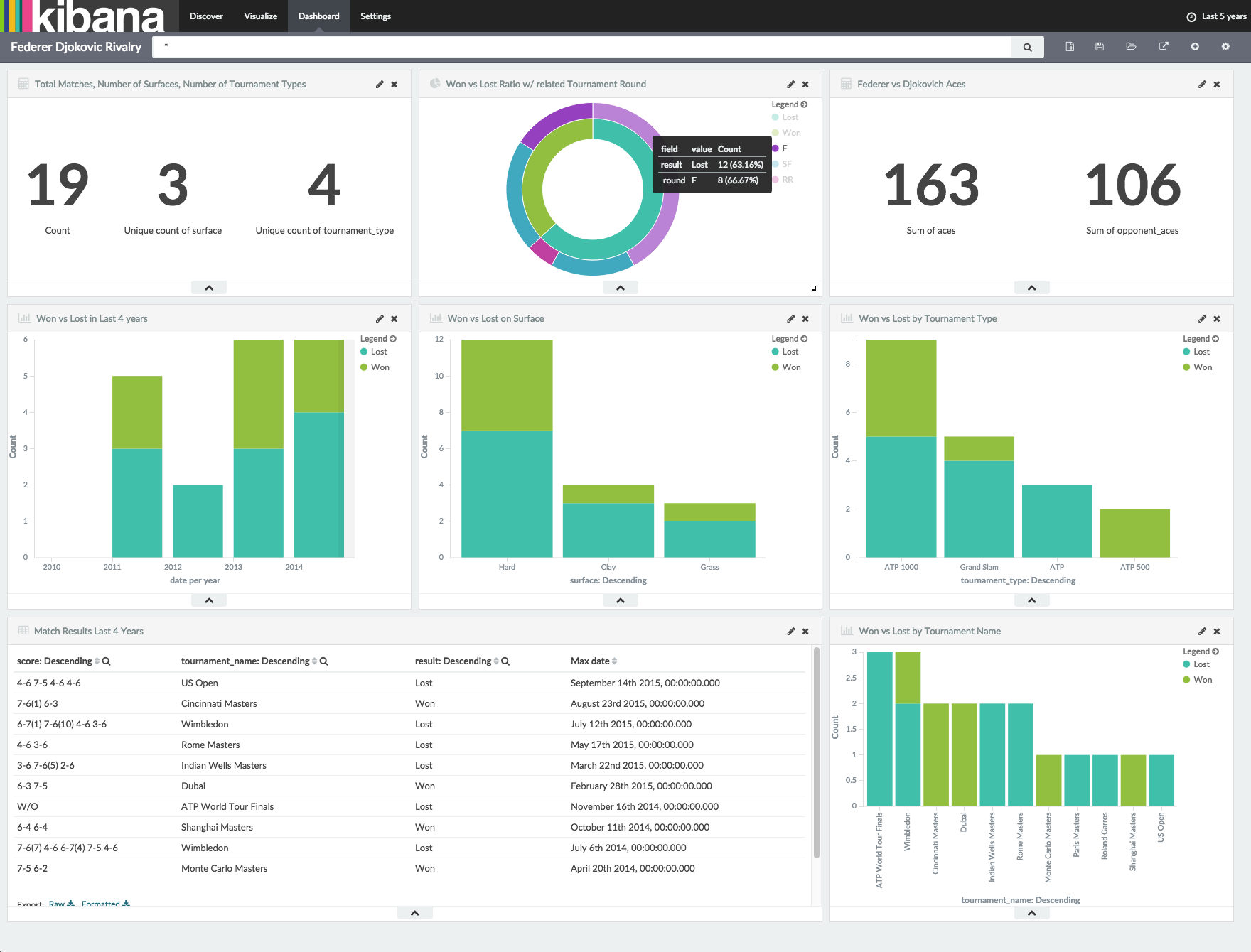Image resolution: width=1251 pixels, height=952 pixels.
Task: Filter score column magnifier icon
Action: 106,661
